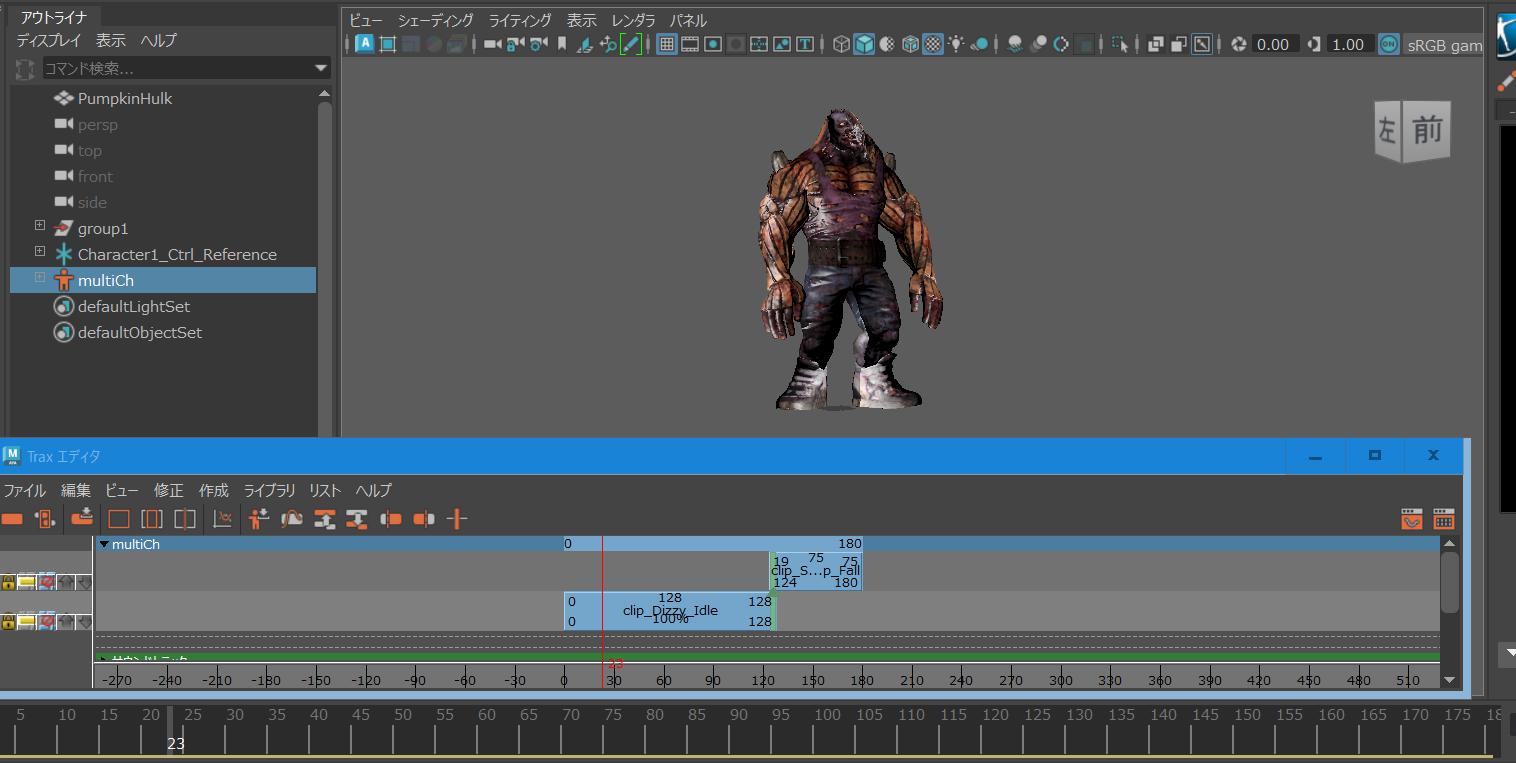Image resolution: width=1516 pixels, height=763 pixels.
Task: Click the field chart icon
Action: 759,44
